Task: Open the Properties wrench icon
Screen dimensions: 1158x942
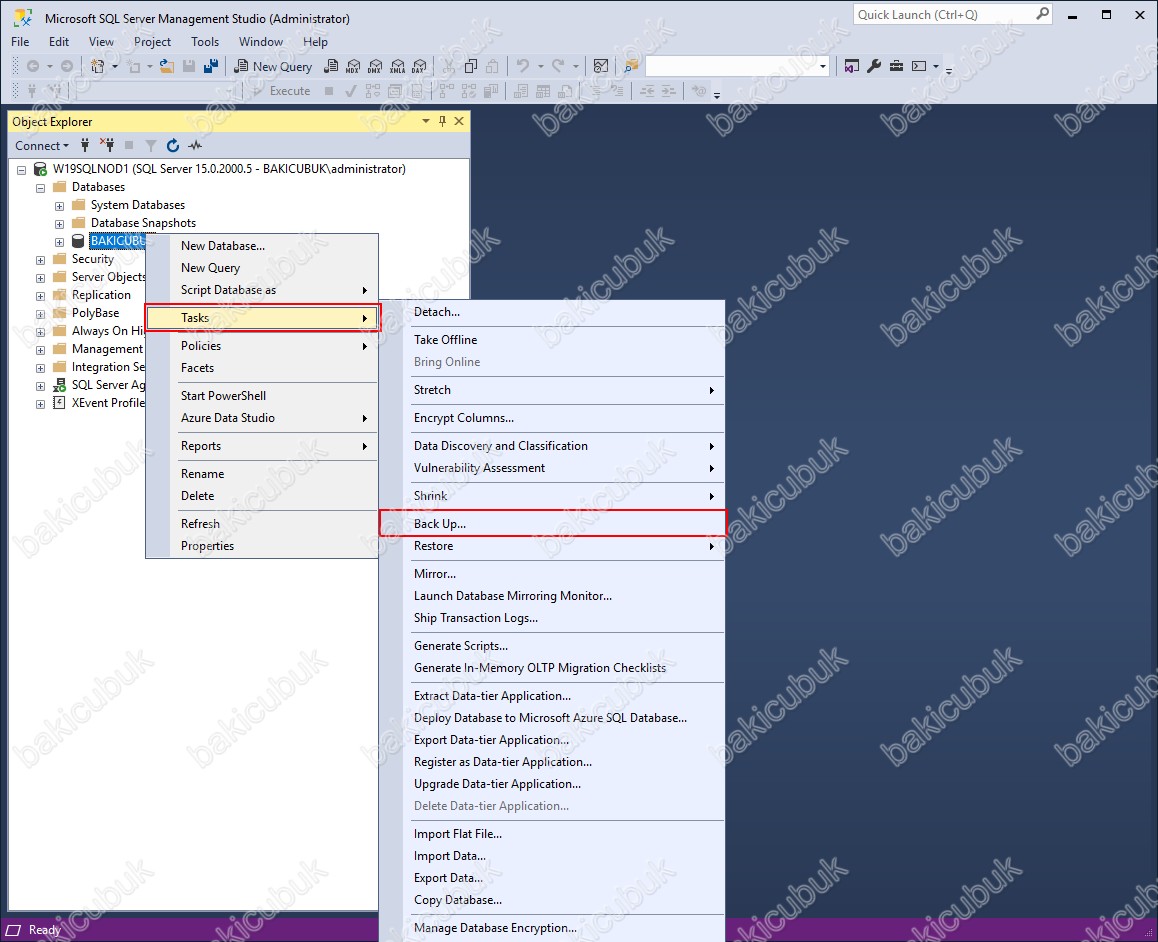Action: (x=874, y=66)
